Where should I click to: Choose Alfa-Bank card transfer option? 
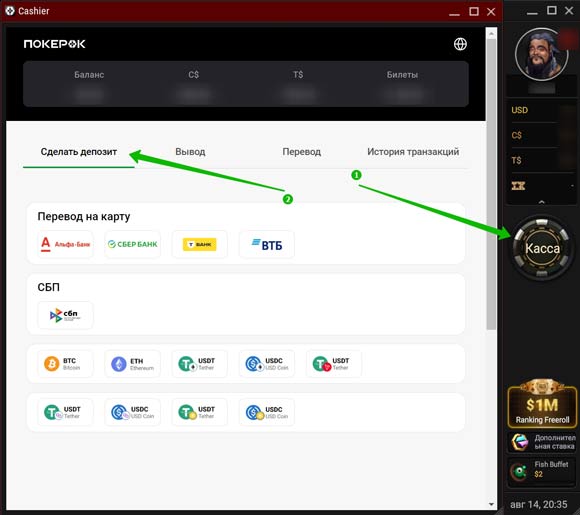pyautogui.click(x=65, y=244)
